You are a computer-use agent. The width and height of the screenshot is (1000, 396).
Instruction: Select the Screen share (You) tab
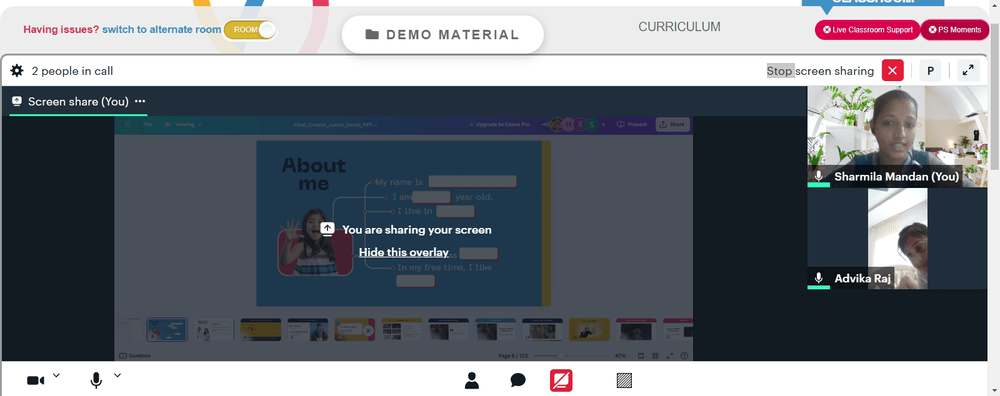(78, 101)
